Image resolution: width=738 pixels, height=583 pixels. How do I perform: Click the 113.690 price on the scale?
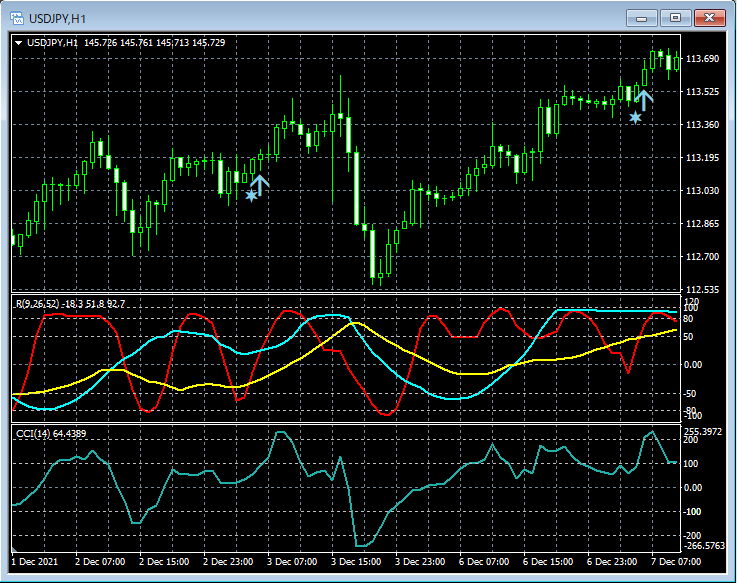click(x=703, y=59)
